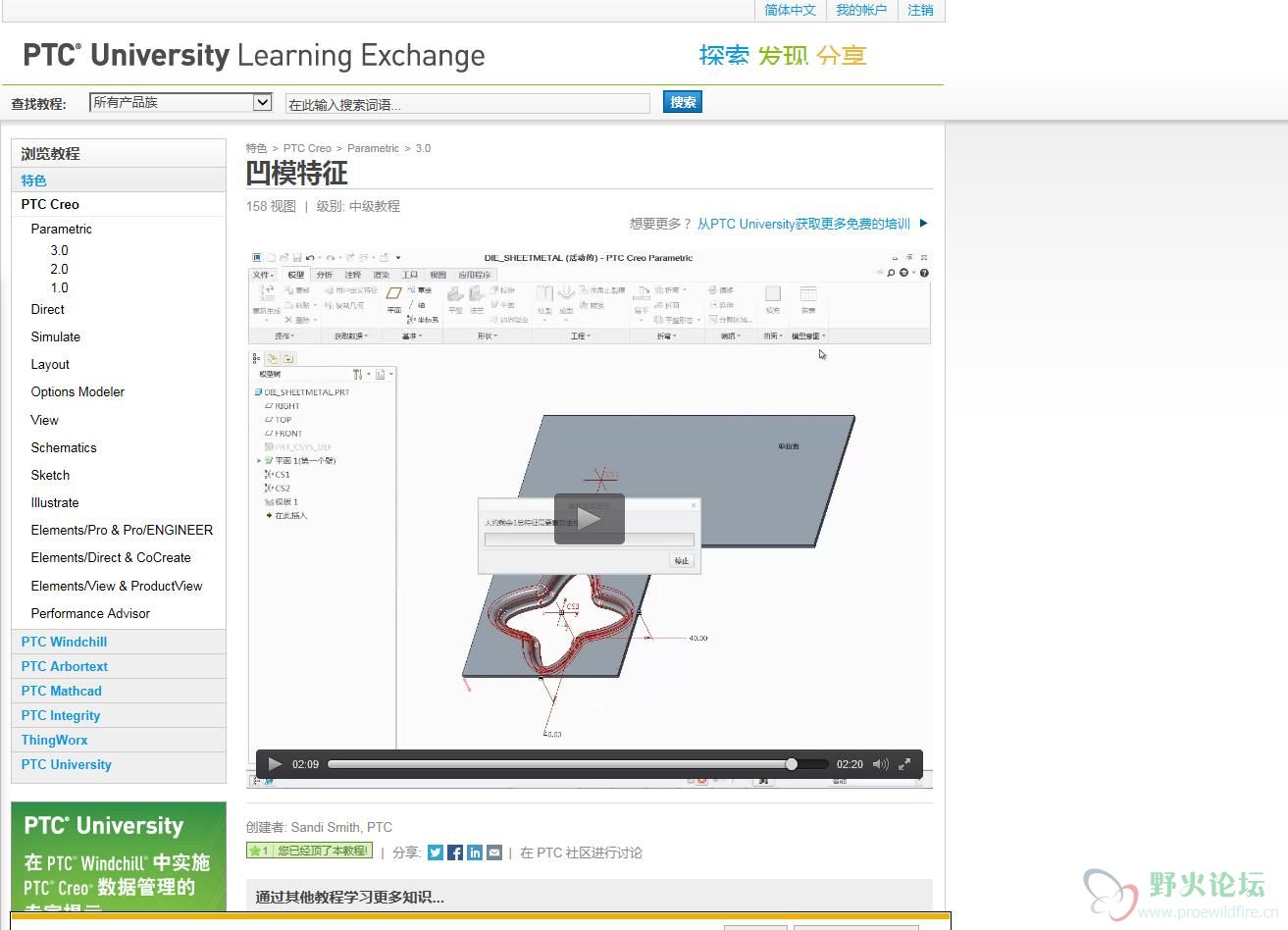The image size is (1288, 930).
Task: Share the tutorial on Facebook
Action: [x=455, y=852]
